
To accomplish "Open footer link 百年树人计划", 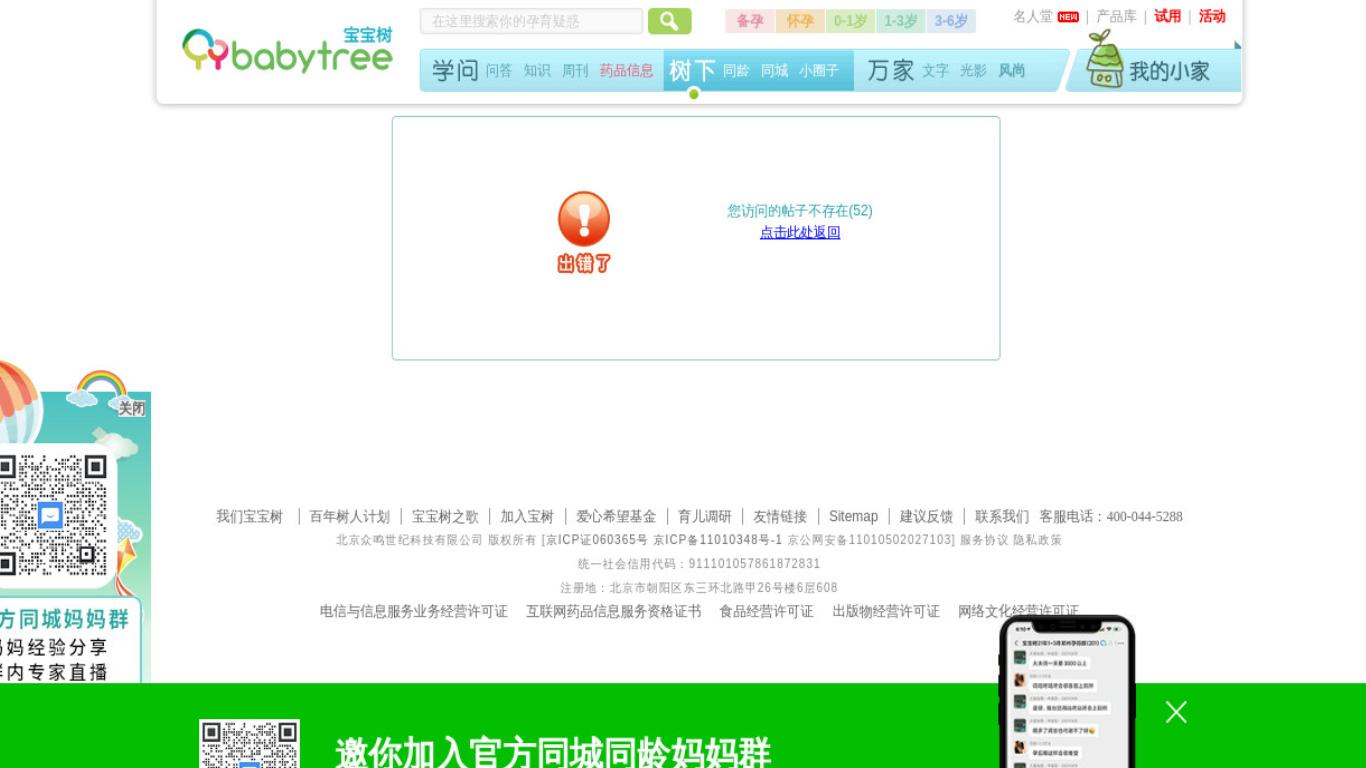I will click(349, 517).
